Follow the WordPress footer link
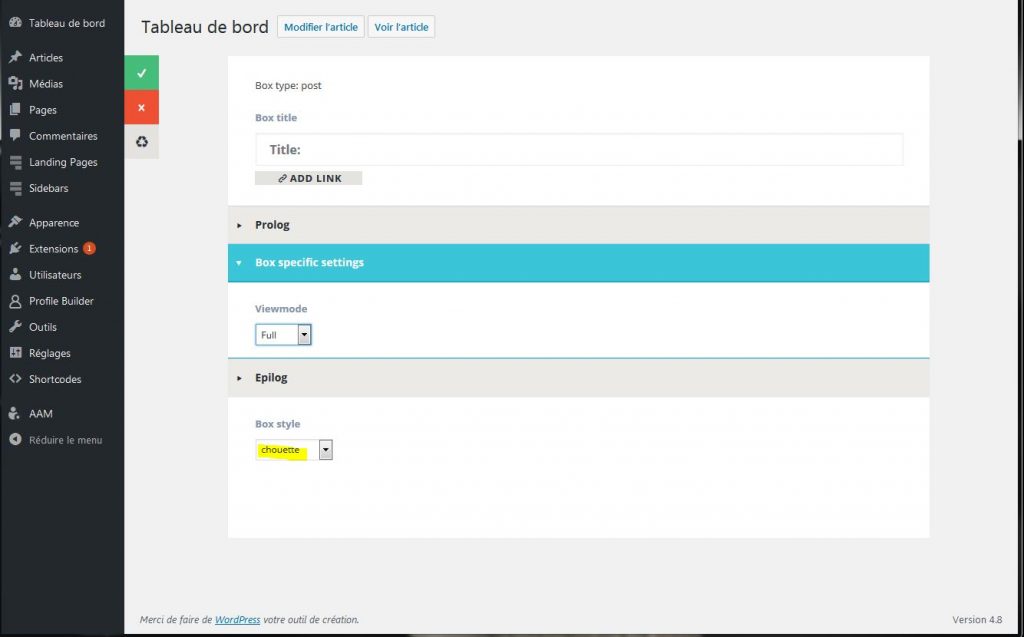 point(237,619)
